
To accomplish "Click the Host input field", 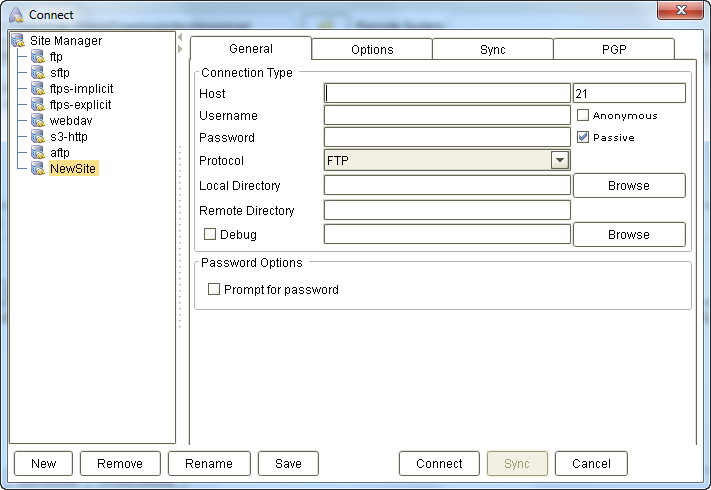I will pyautogui.click(x=447, y=93).
